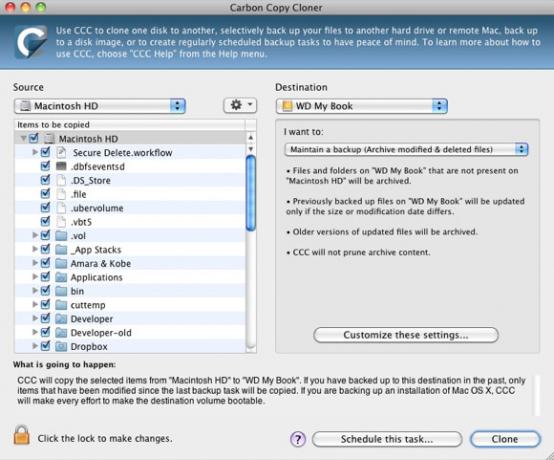Click Schedule this task button
The width and height of the screenshot is (554, 460).
pyautogui.click(x=387, y=439)
